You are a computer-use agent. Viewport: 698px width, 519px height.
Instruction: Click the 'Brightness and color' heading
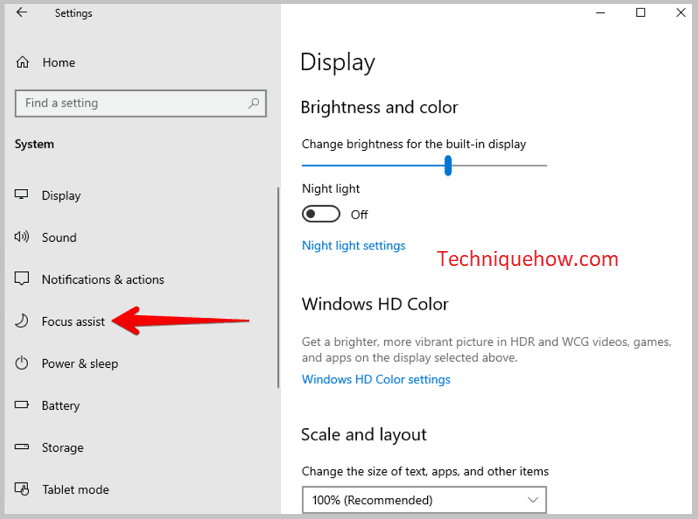tap(379, 107)
